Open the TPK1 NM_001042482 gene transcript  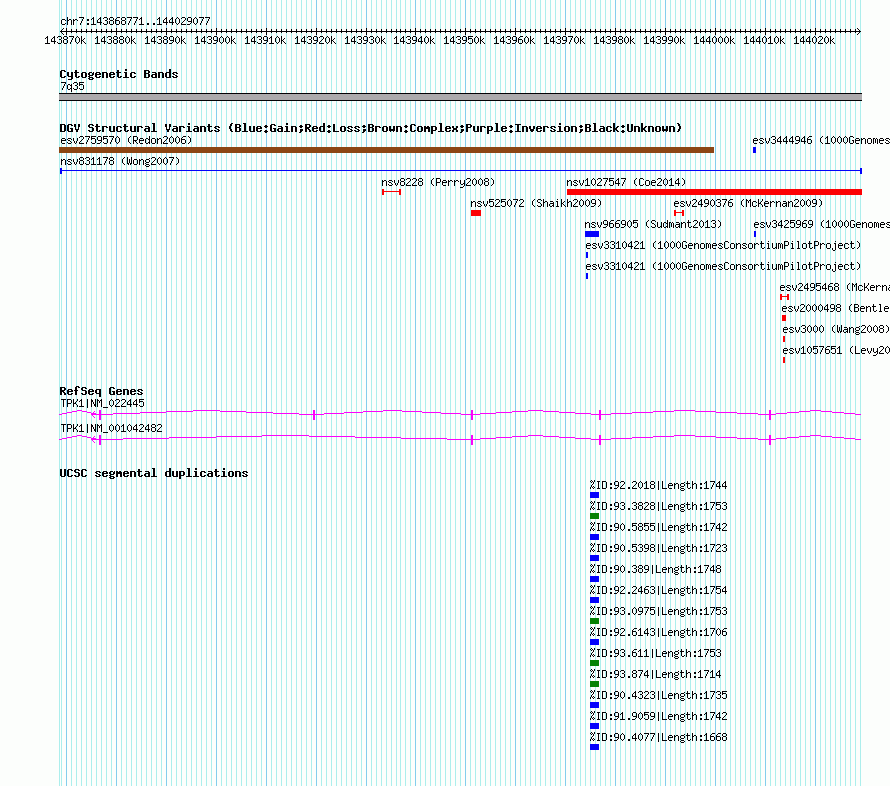(x=460, y=438)
